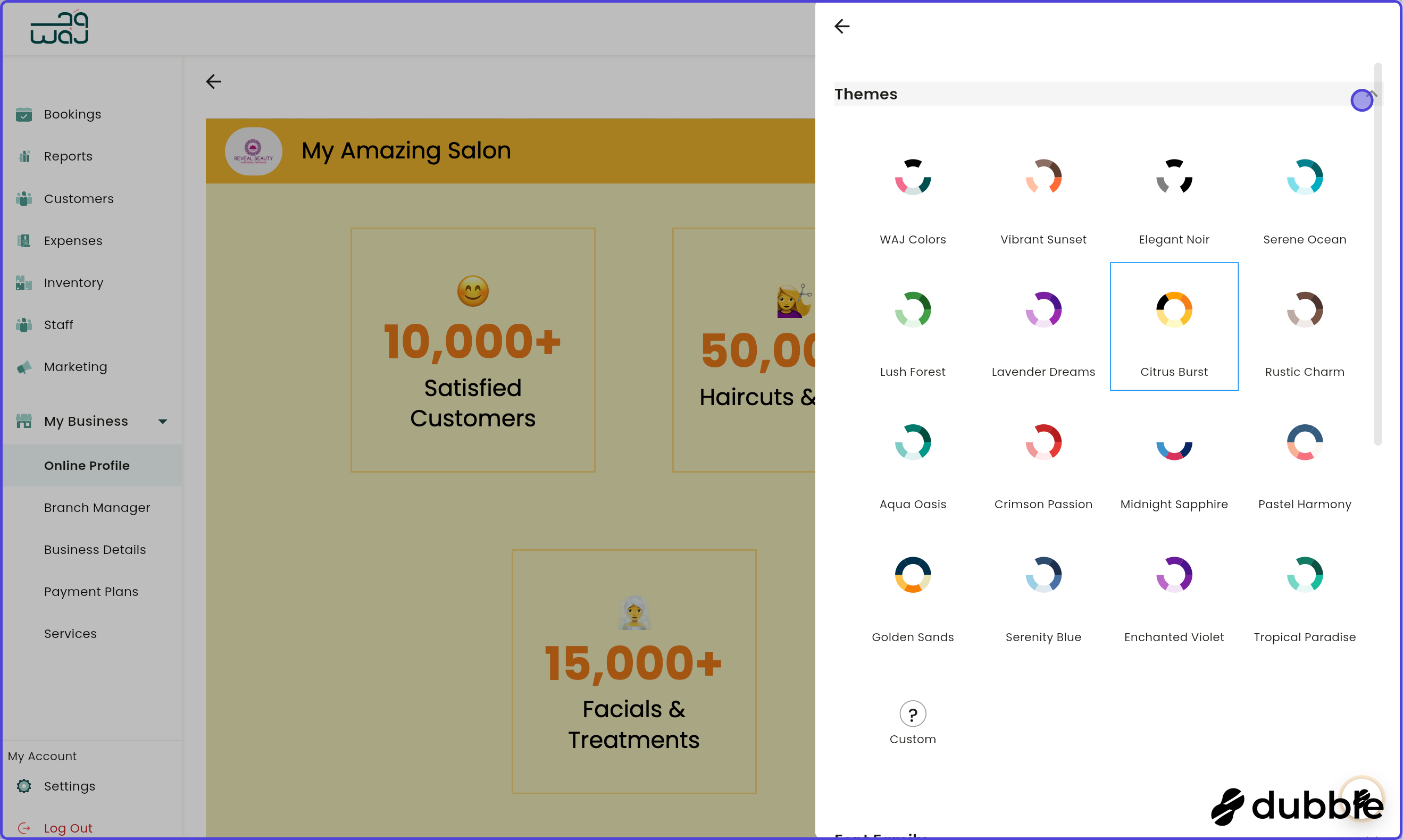Select the Reports icon in the sidebar
The height and width of the screenshot is (840, 1403).
pos(24,156)
